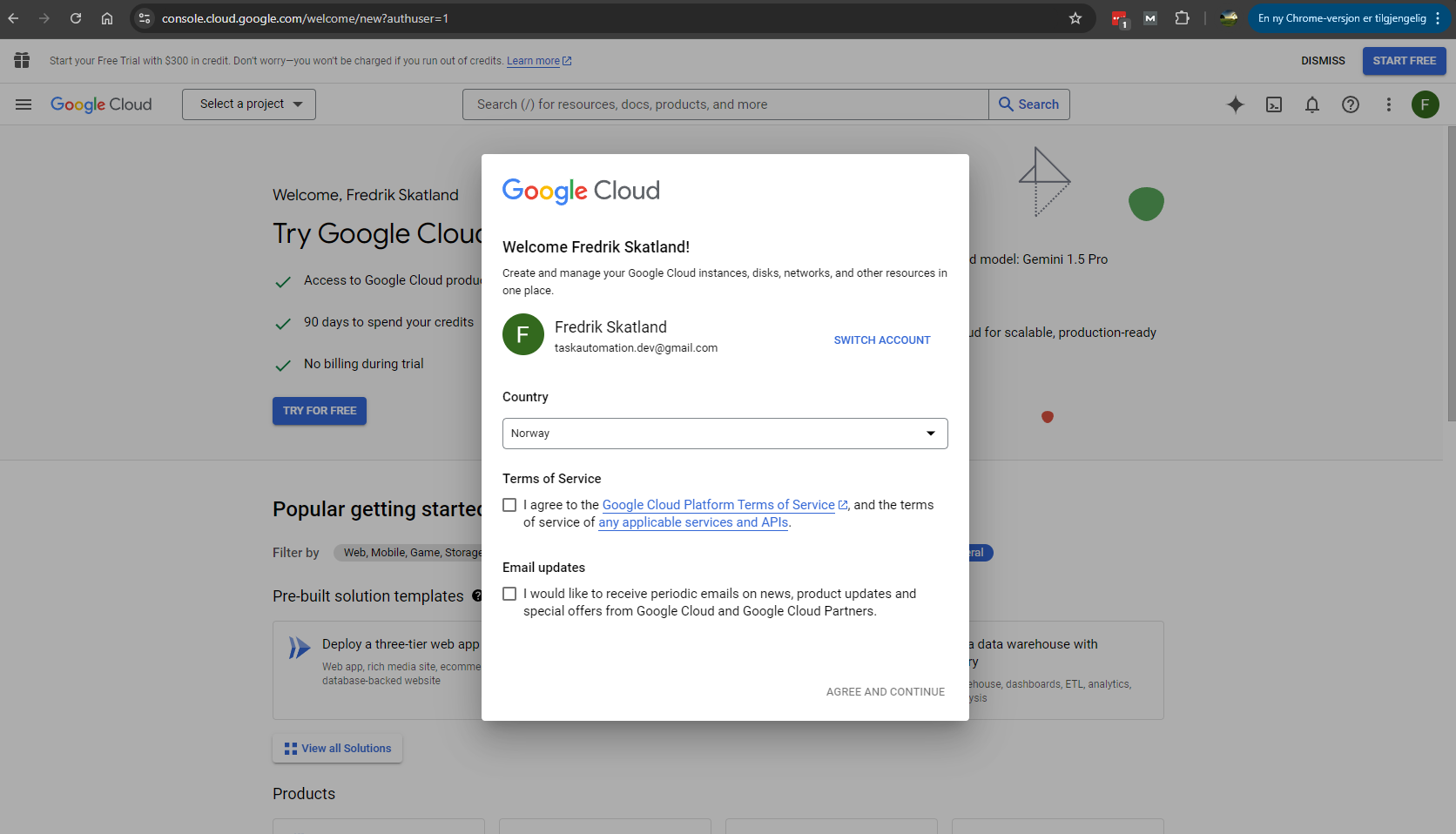Click the data warehouse solution card
1456x834 pixels.
[1066, 670]
